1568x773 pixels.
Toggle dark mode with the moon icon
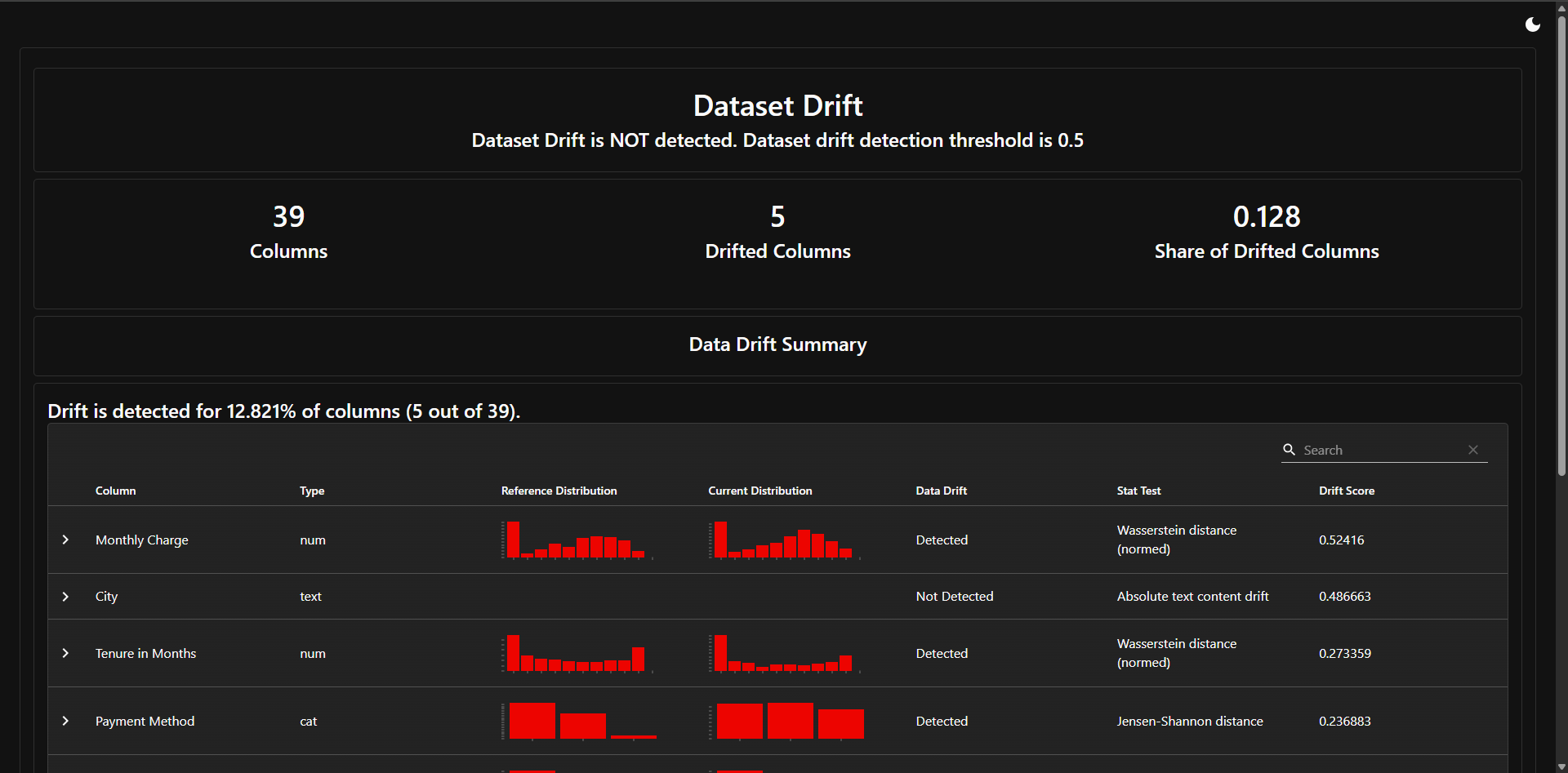(x=1533, y=24)
